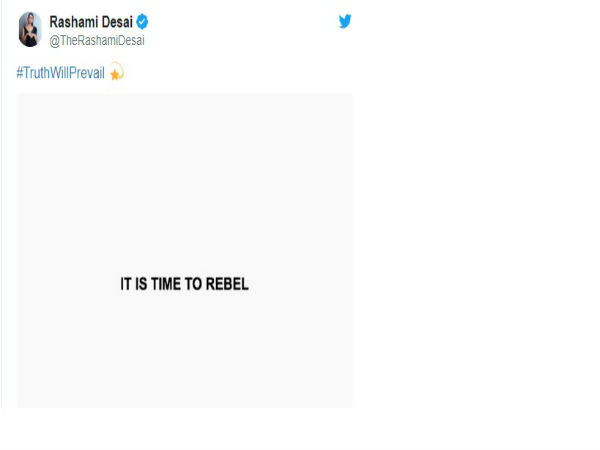This screenshot has width=600, height=450.
Task: Click the star emoji after the hashtag
Action: pos(116,74)
